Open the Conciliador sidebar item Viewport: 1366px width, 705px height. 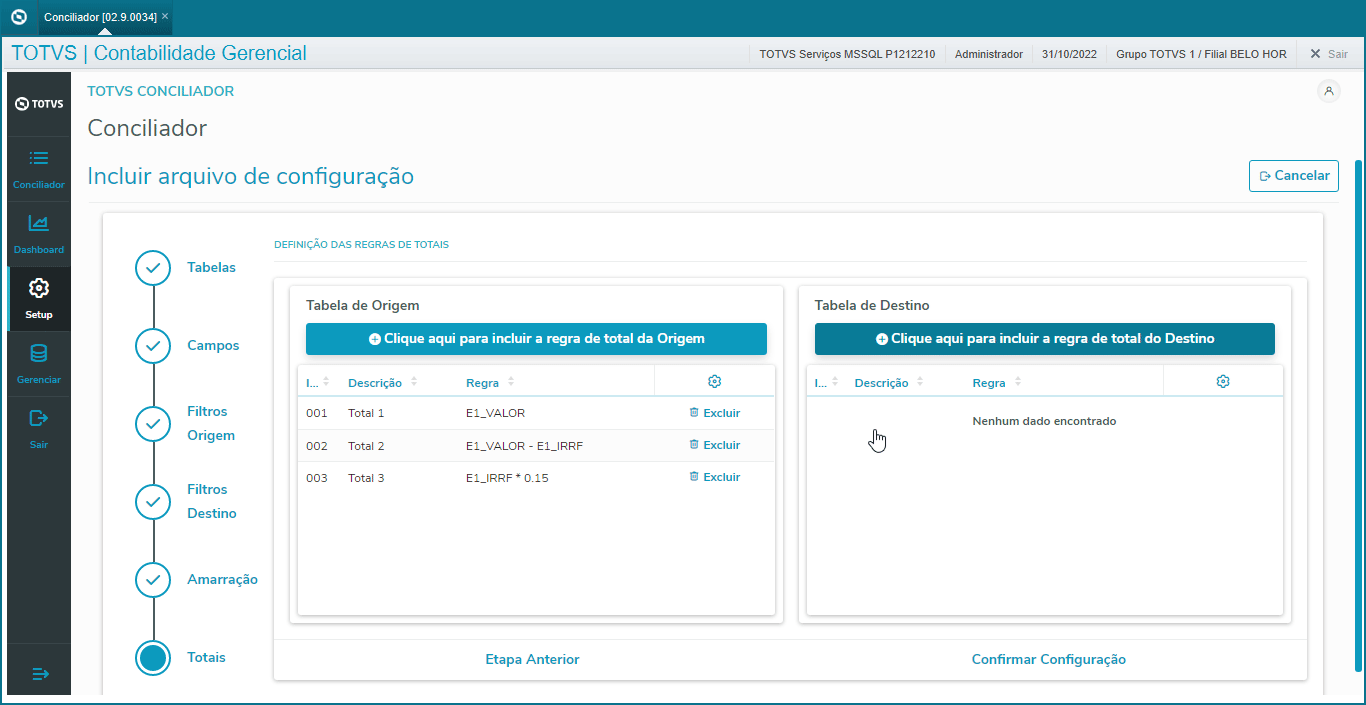pos(39,170)
